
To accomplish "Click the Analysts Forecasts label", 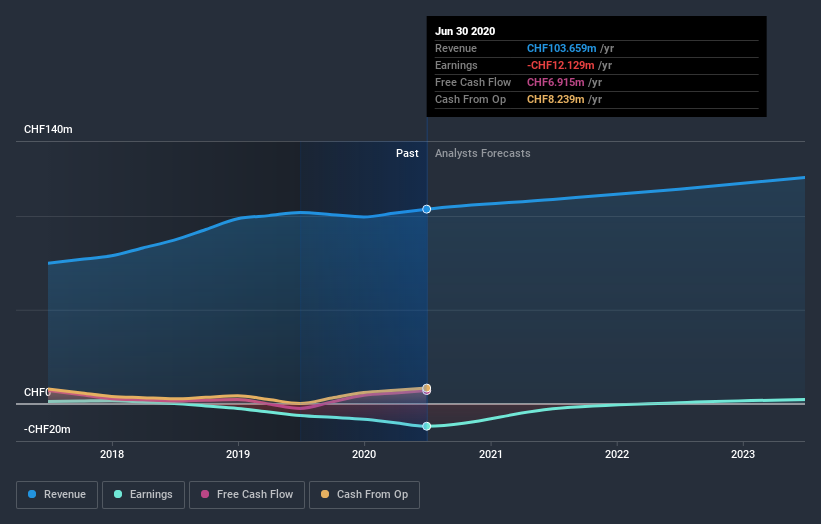I will pos(483,153).
